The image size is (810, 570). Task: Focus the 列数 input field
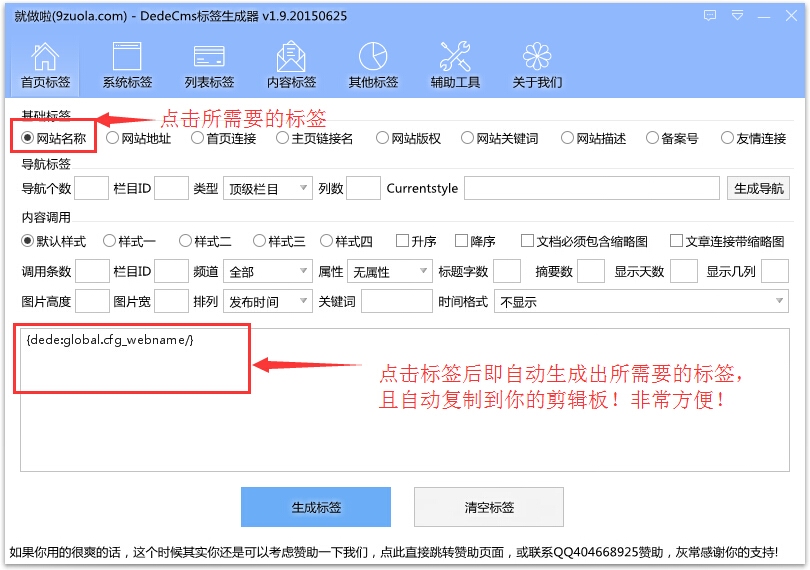pyautogui.click(x=364, y=188)
